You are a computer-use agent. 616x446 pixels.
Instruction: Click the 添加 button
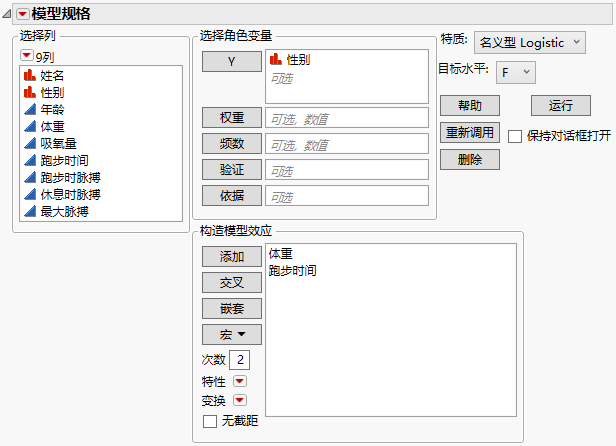point(232,257)
